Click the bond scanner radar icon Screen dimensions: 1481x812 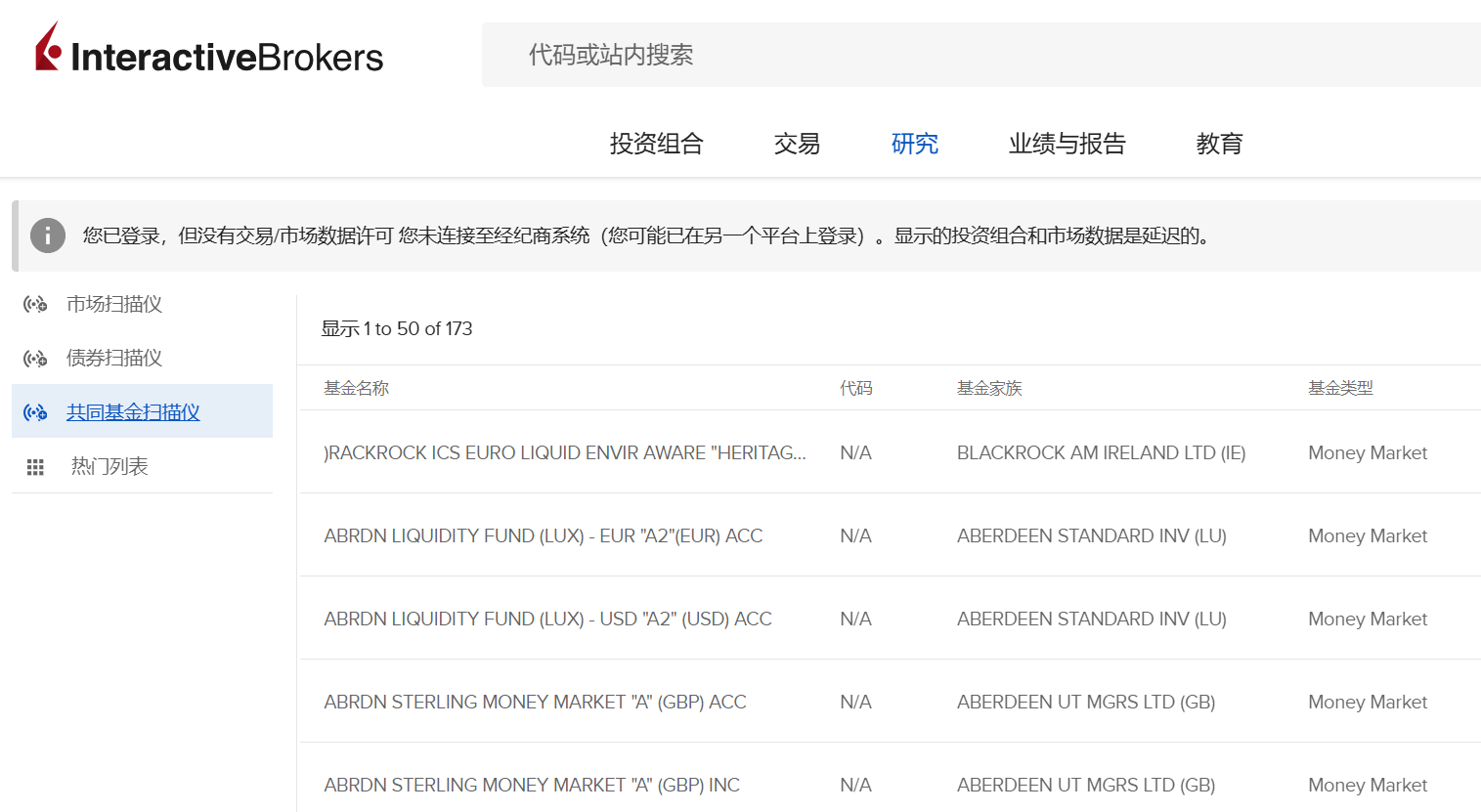click(x=35, y=359)
